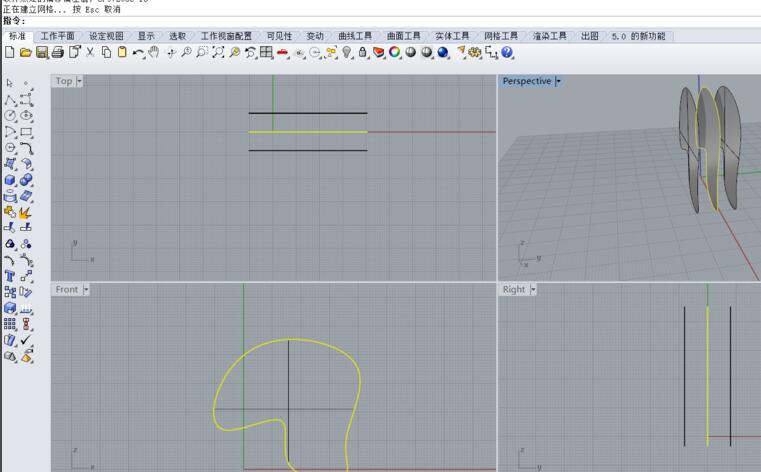The image size is (761, 472).
Task: Click the New file icon
Action: tap(9, 52)
